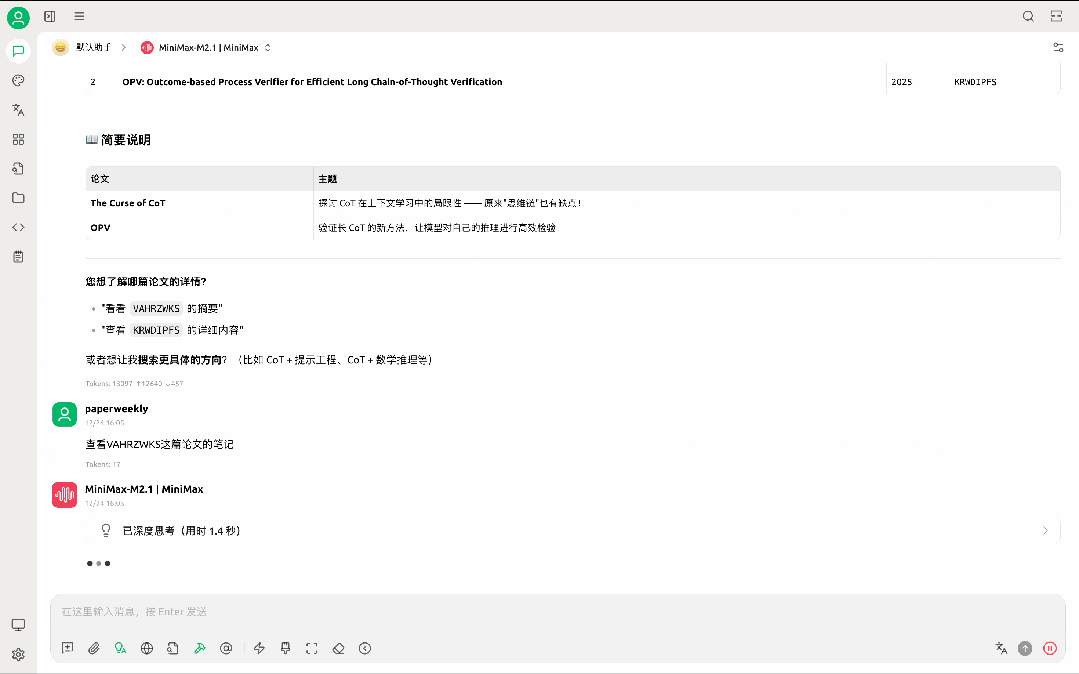Open the chat settings sliders icon
1079x674 pixels.
click(x=1058, y=48)
